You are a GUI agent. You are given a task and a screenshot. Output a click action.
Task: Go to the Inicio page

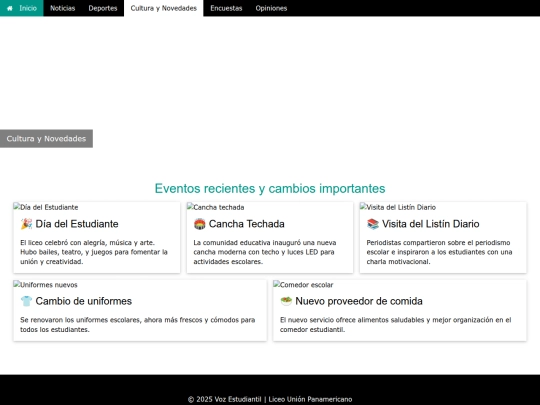click(22, 8)
